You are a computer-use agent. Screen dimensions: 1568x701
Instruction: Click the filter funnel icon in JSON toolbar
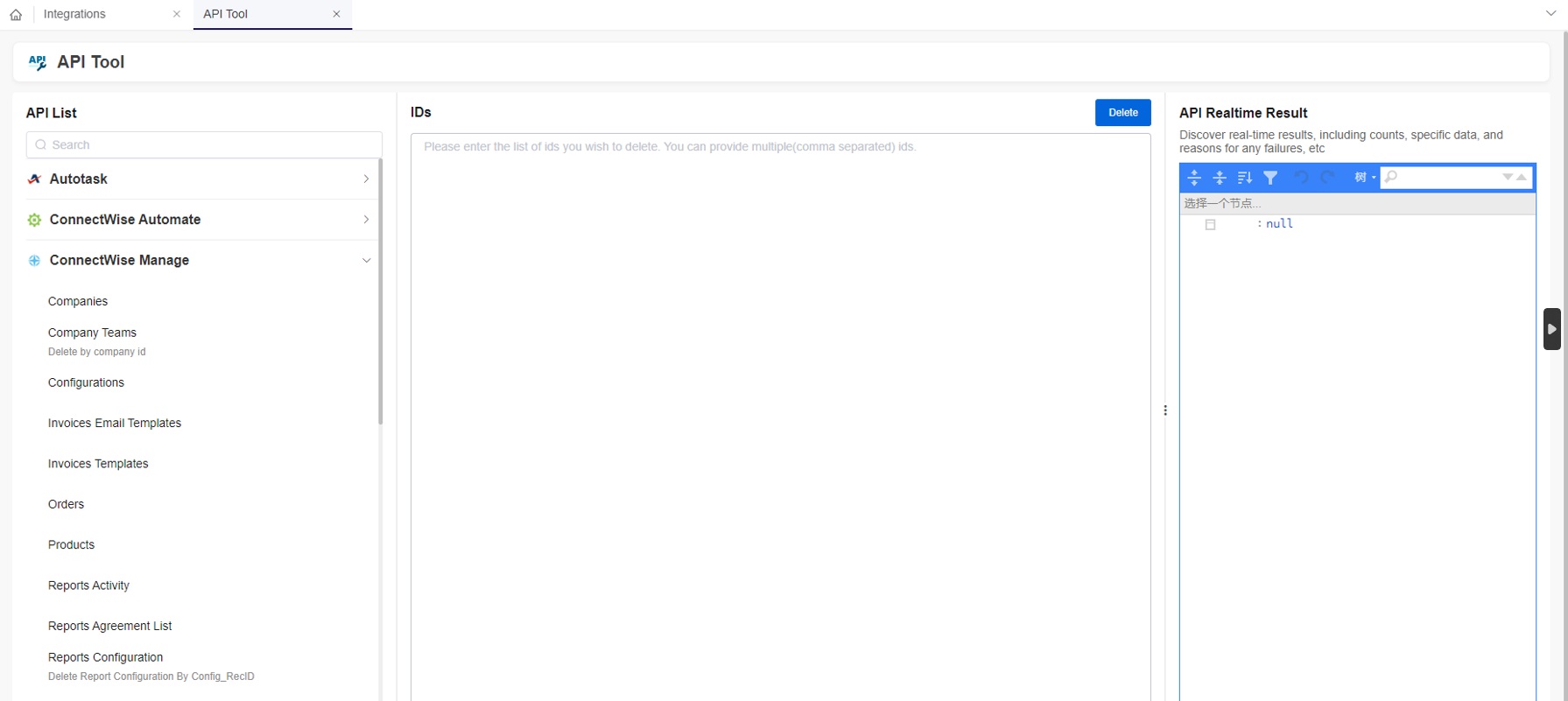pyautogui.click(x=1270, y=178)
